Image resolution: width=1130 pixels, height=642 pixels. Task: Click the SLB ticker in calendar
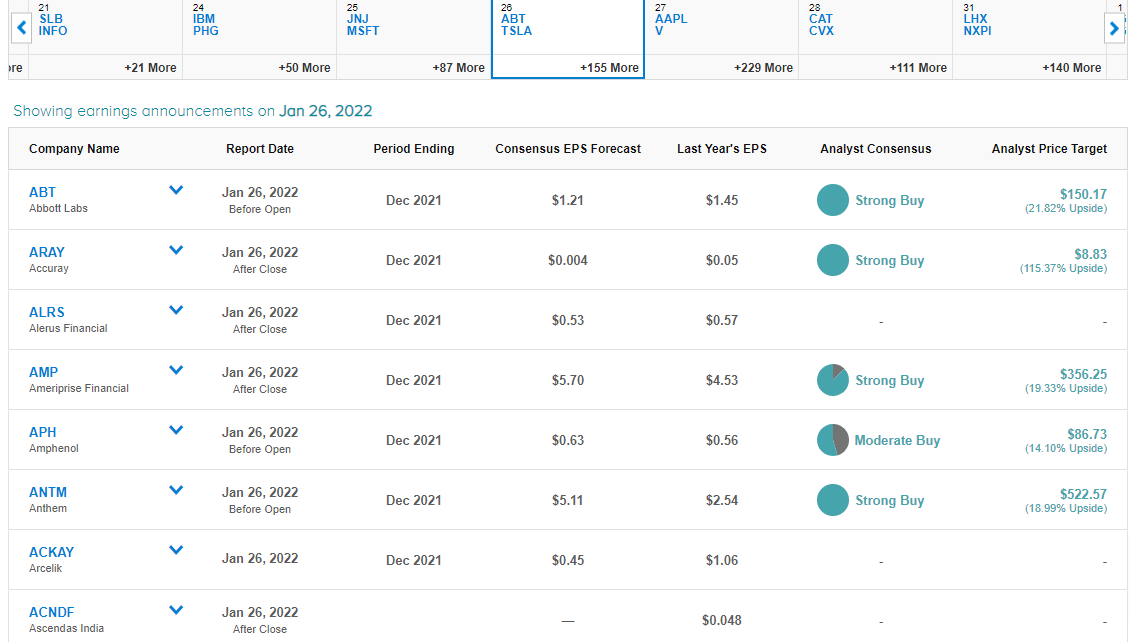(50, 19)
